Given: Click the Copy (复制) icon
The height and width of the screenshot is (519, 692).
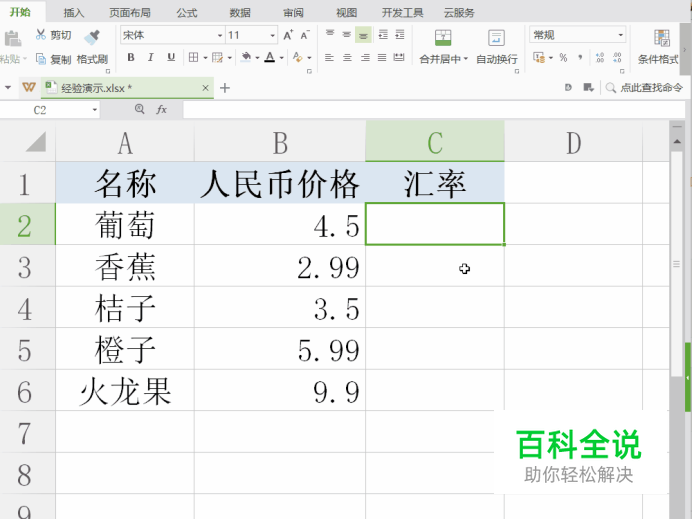Looking at the screenshot, I should (41, 59).
